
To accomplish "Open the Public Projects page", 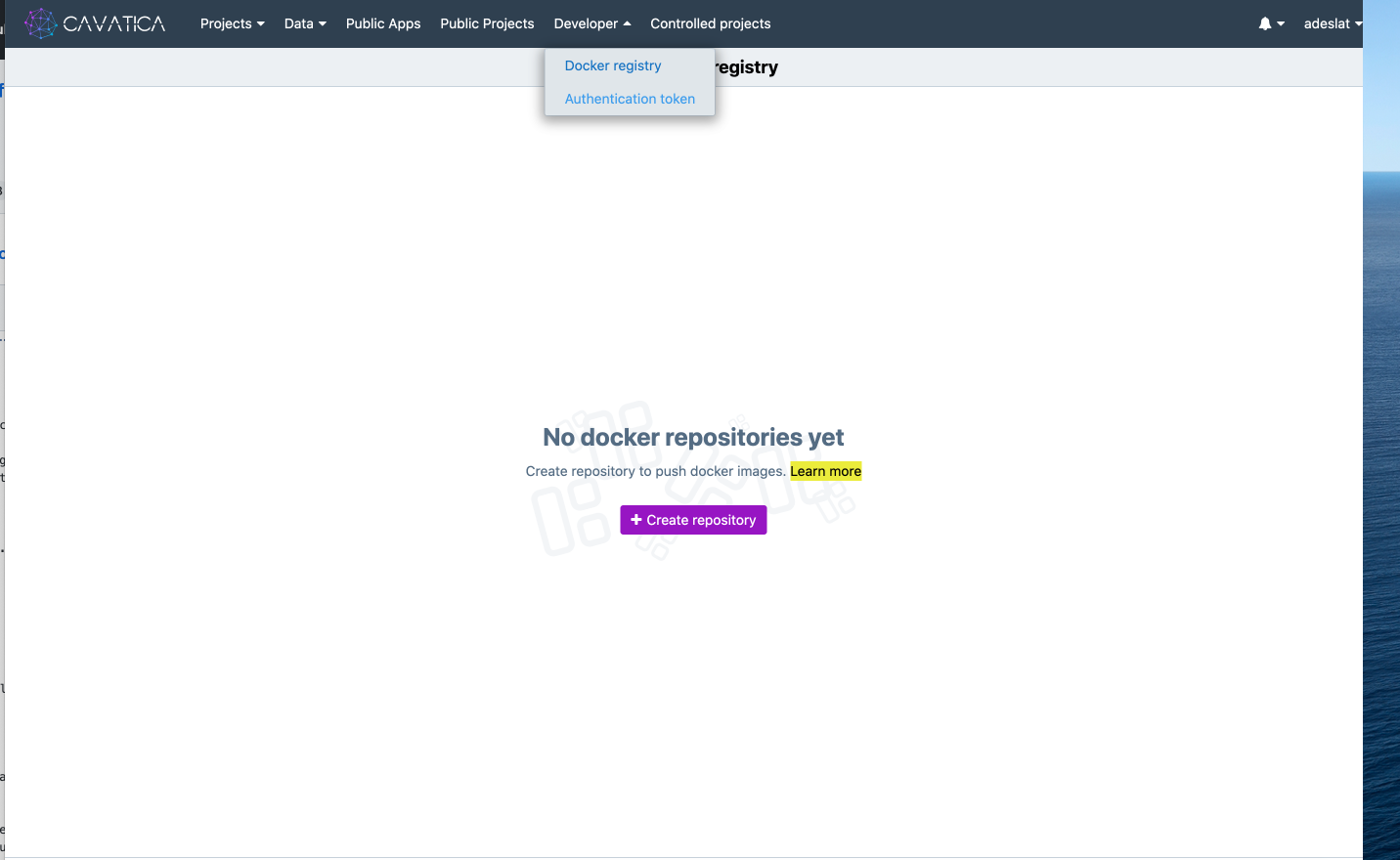I will click(x=487, y=23).
